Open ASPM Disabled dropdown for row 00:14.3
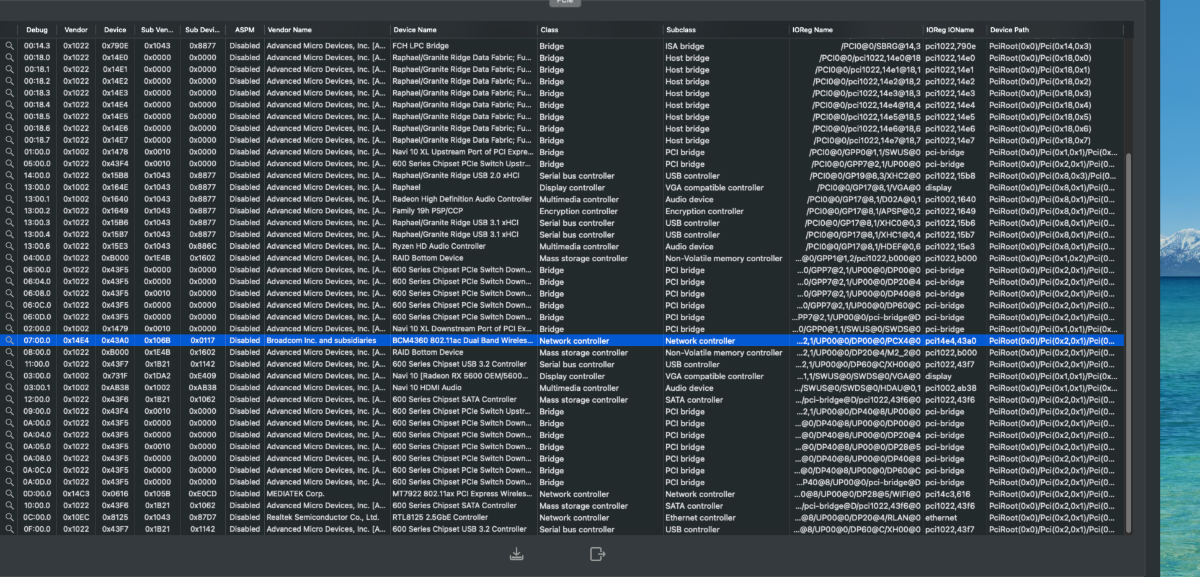 click(243, 46)
